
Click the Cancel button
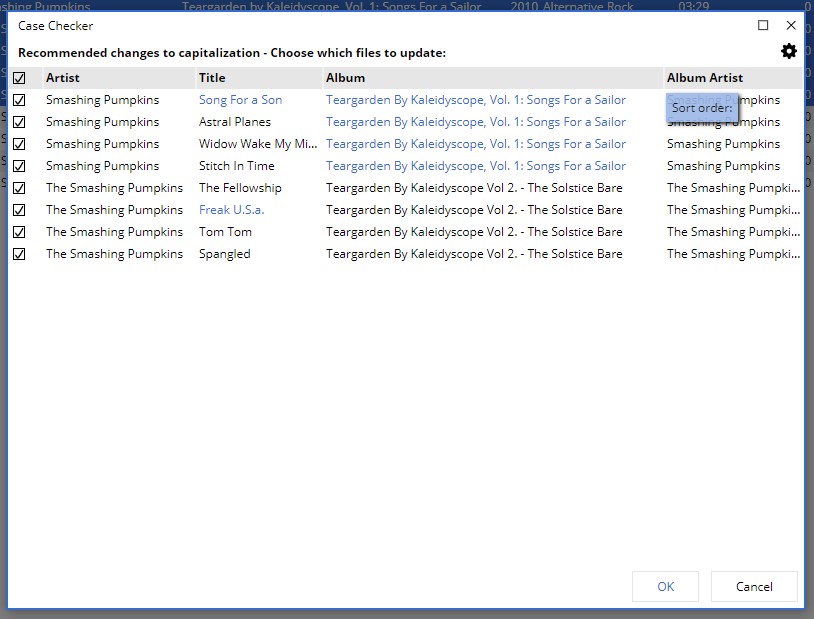(x=754, y=586)
